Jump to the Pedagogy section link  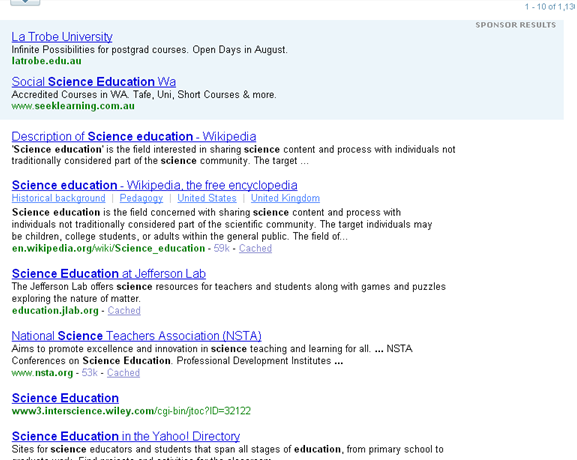click(x=141, y=198)
